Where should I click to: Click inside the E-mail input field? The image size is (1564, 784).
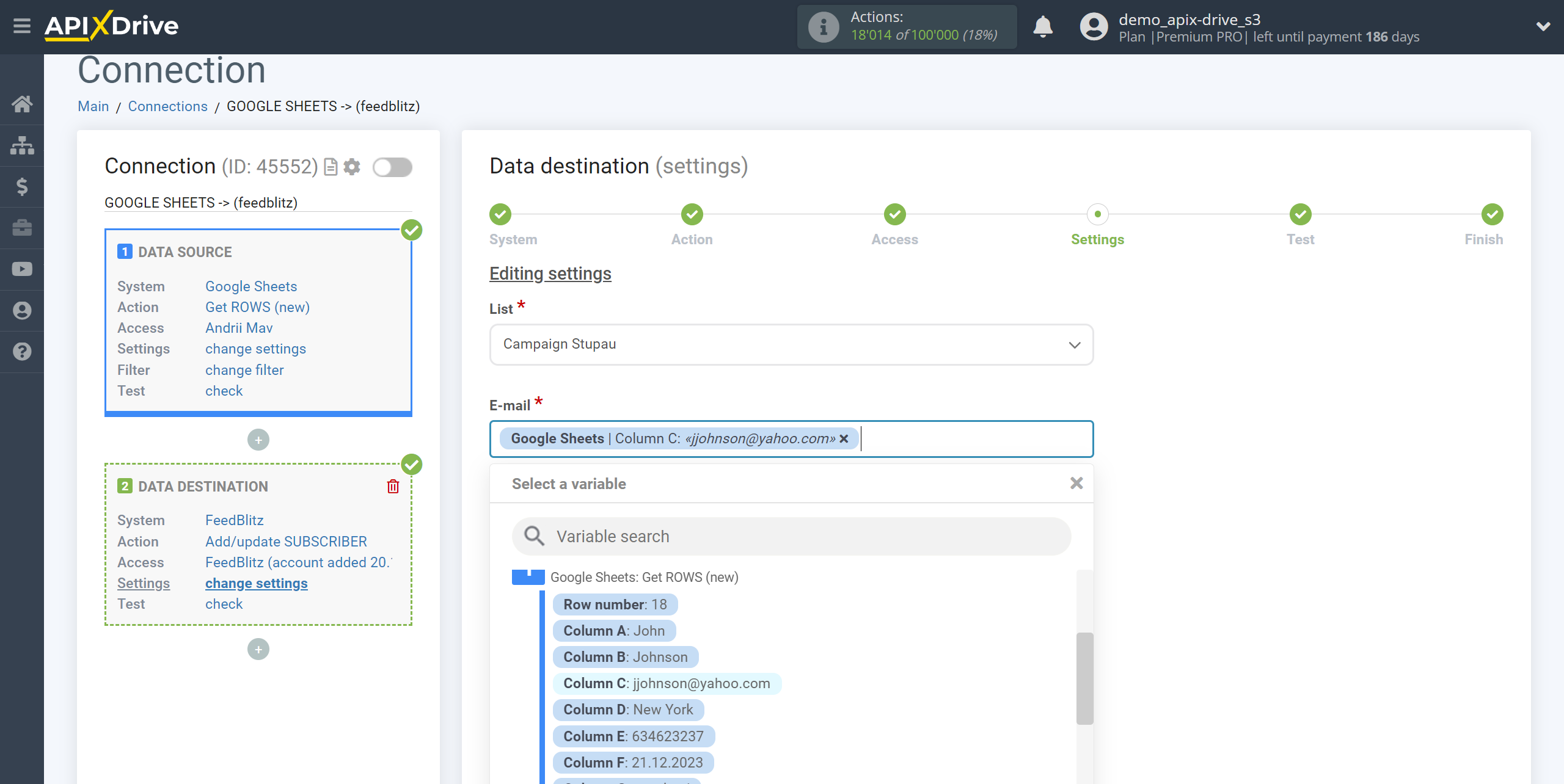coord(791,438)
